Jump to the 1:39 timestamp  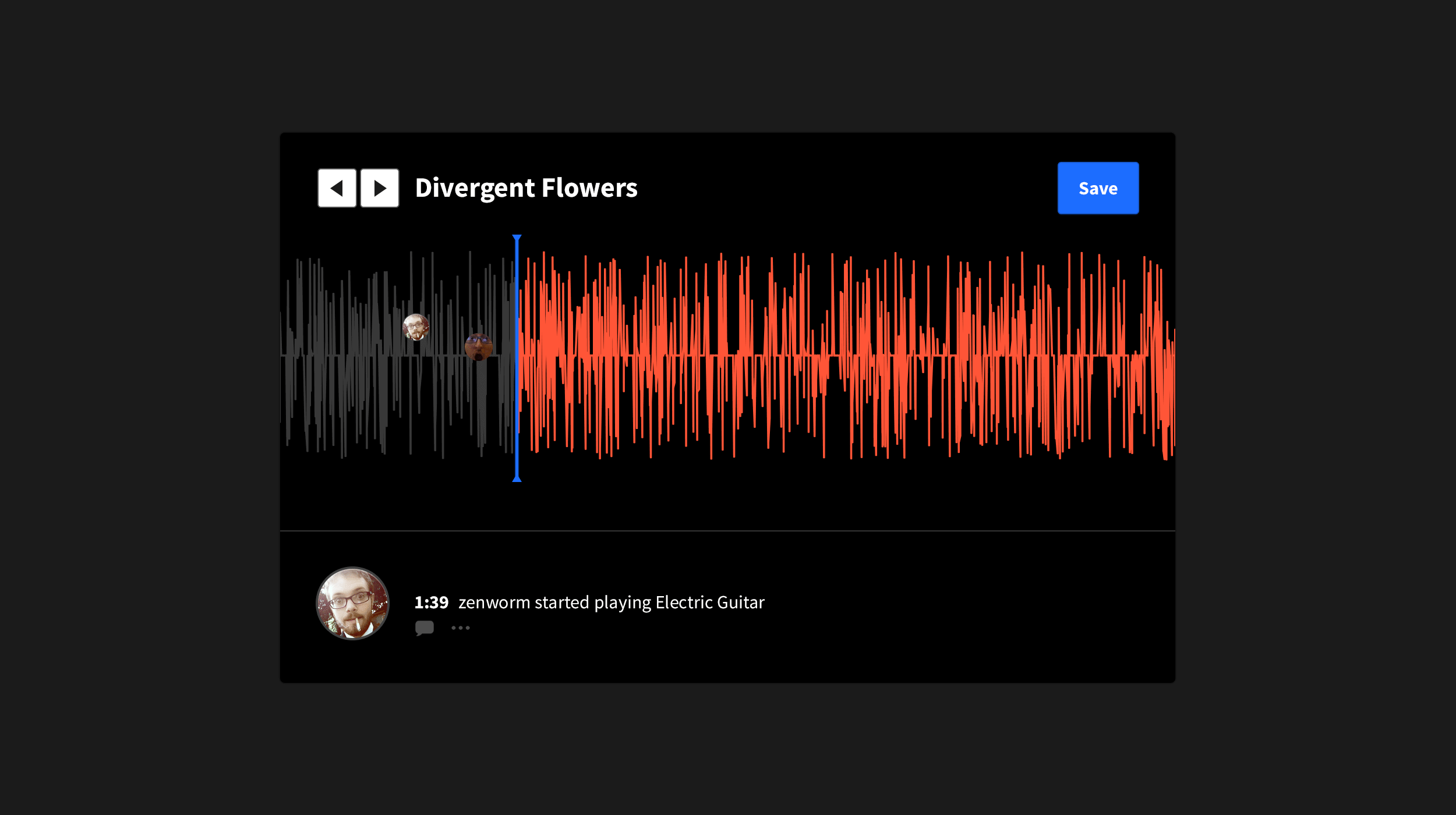[431, 603]
